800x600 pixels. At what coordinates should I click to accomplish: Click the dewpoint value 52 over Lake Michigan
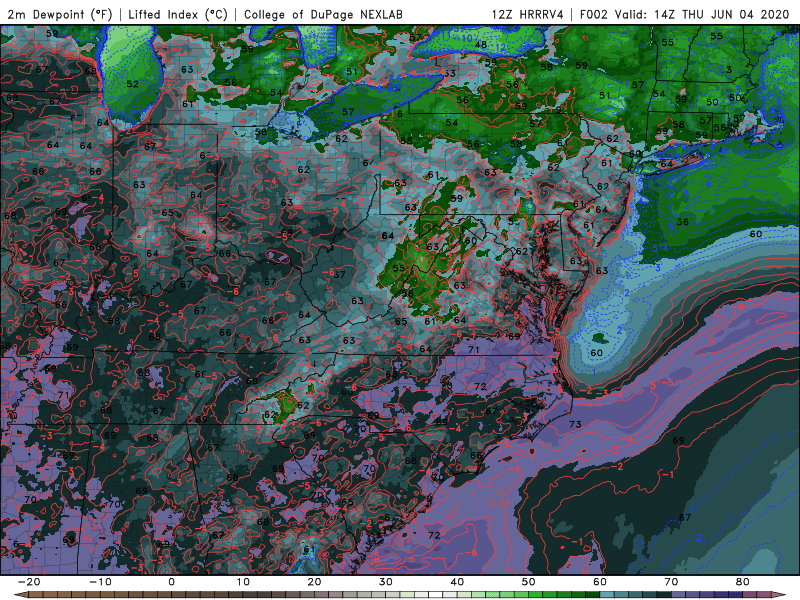[x=133, y=84]
